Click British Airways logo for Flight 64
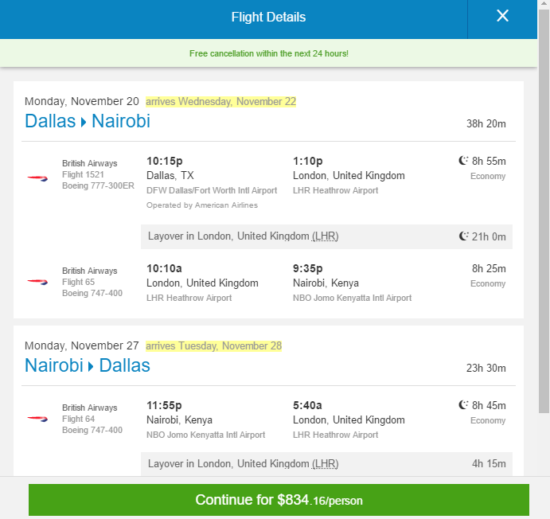 38,418
